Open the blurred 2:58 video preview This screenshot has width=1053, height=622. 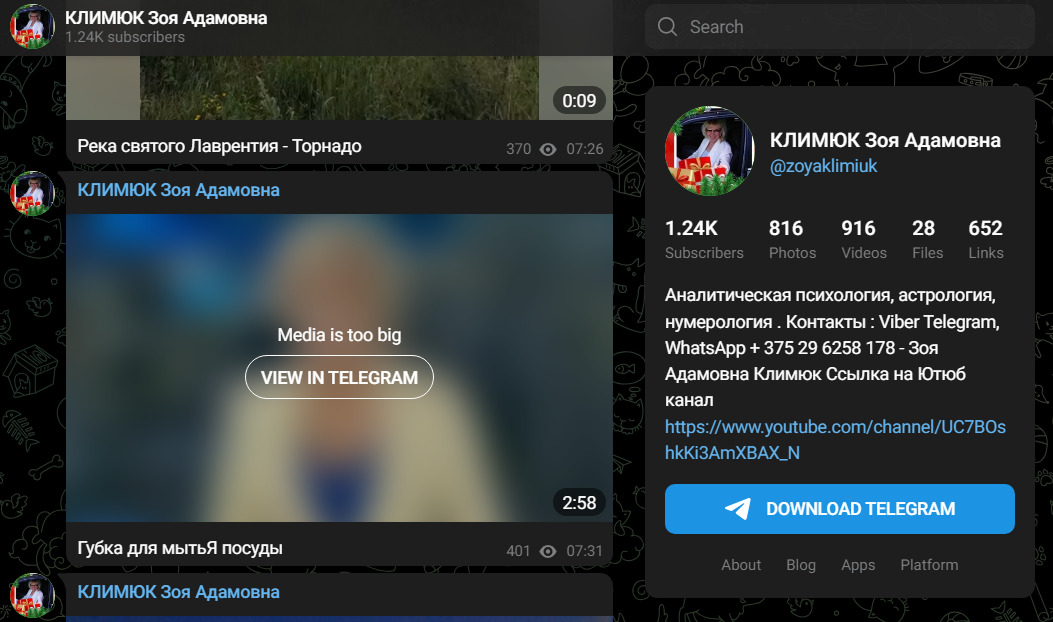[x=339, y=368]
